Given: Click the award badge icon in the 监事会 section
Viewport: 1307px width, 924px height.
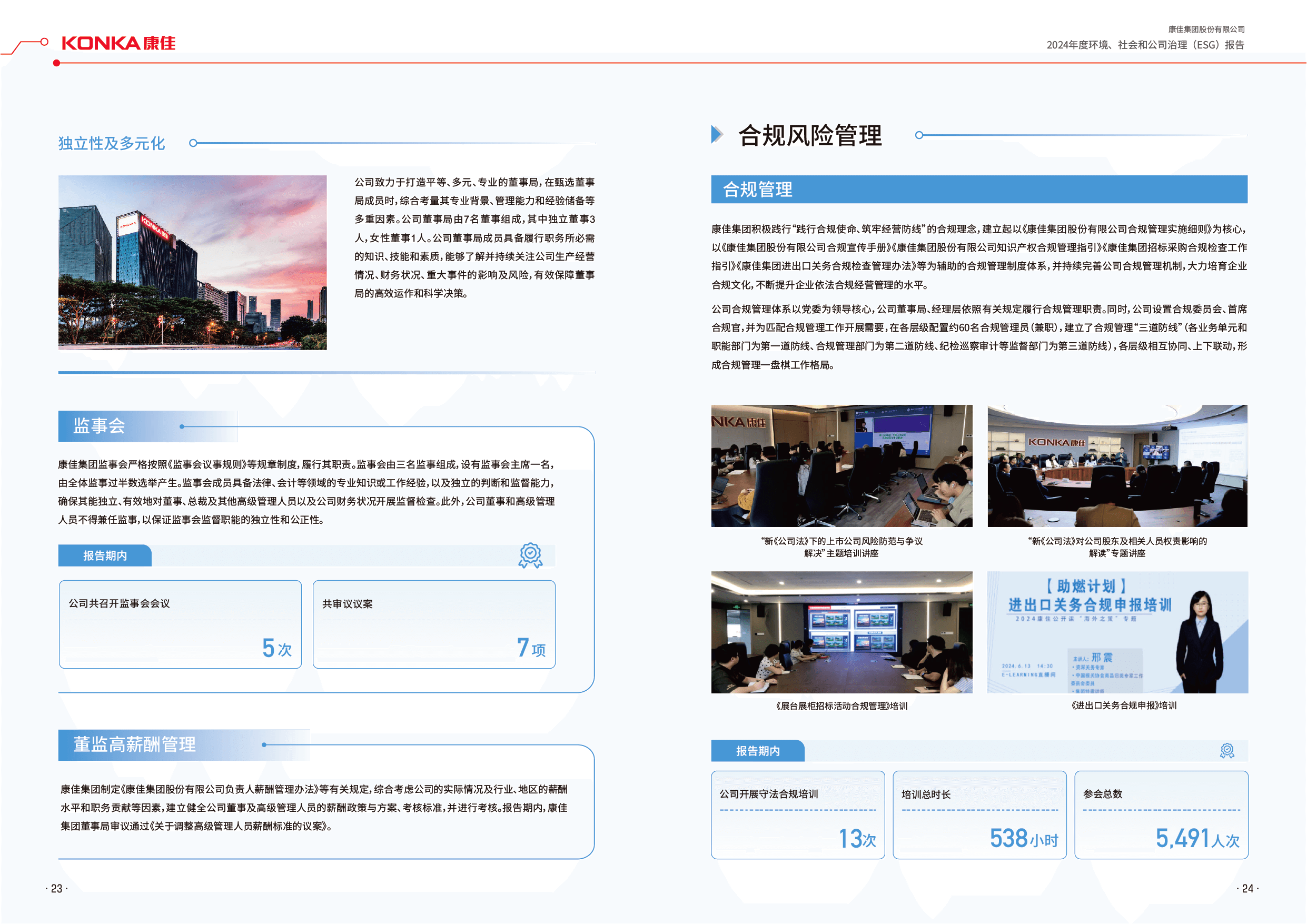Looking at the screenshot, I should pos(530,555).
